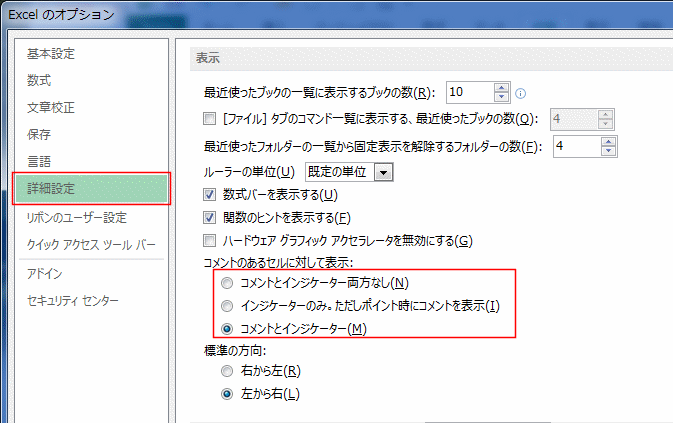
Task: Select コメントとインジケーター両方なし radio option
Action: point(227,283)
